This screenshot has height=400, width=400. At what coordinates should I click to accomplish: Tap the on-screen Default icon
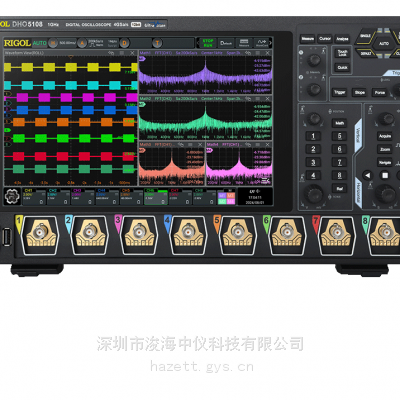tap(226, 43)
